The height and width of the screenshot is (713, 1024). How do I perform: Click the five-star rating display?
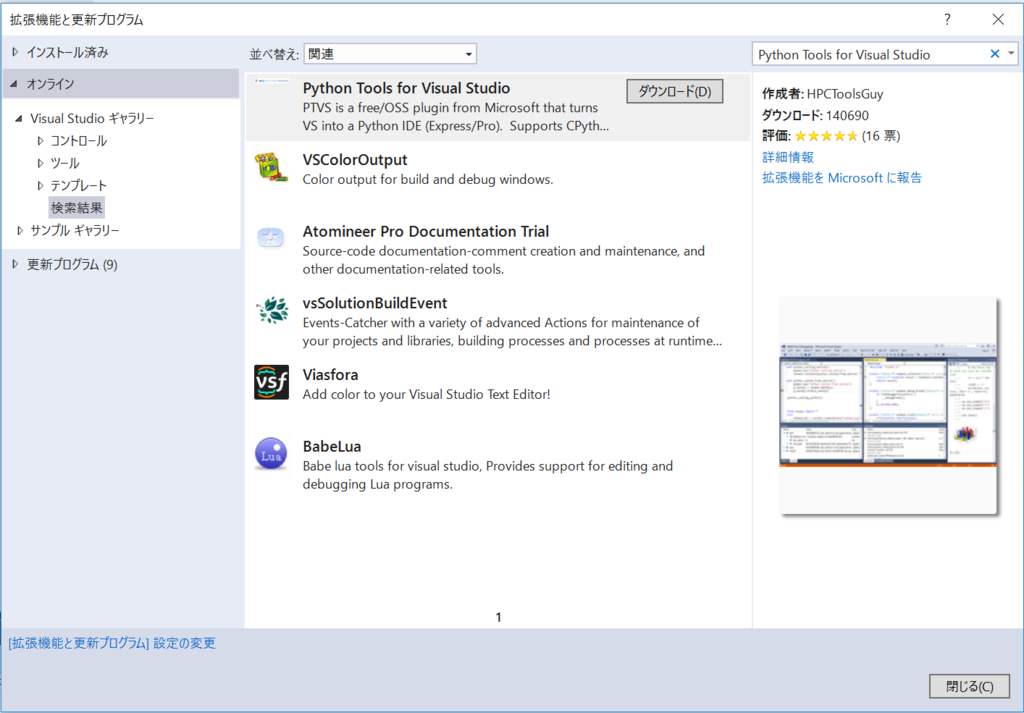click(x=825, y=136)
